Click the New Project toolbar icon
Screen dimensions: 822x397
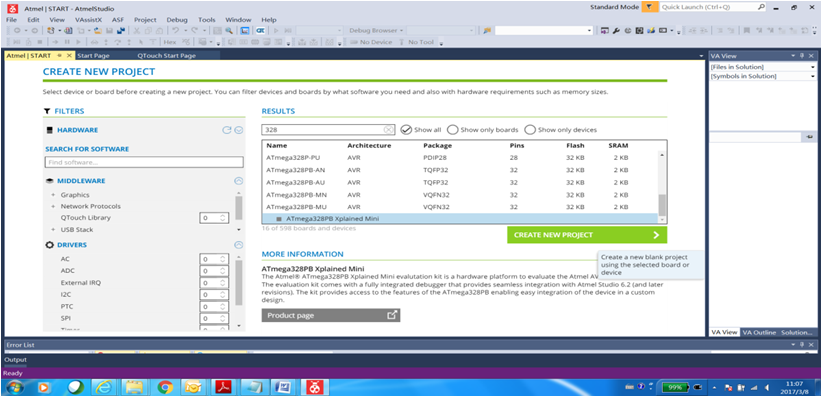pyautogui.click(x=50, y=30)
